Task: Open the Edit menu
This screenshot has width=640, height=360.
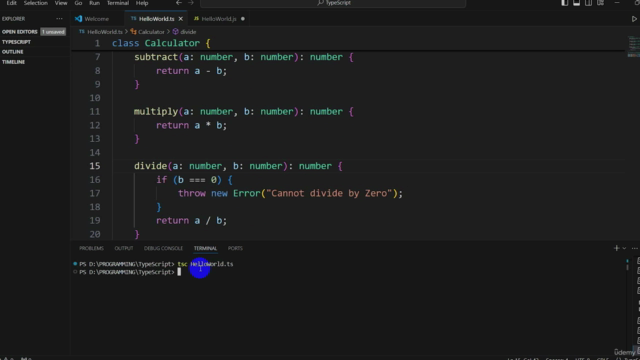Action: [11, 3]
